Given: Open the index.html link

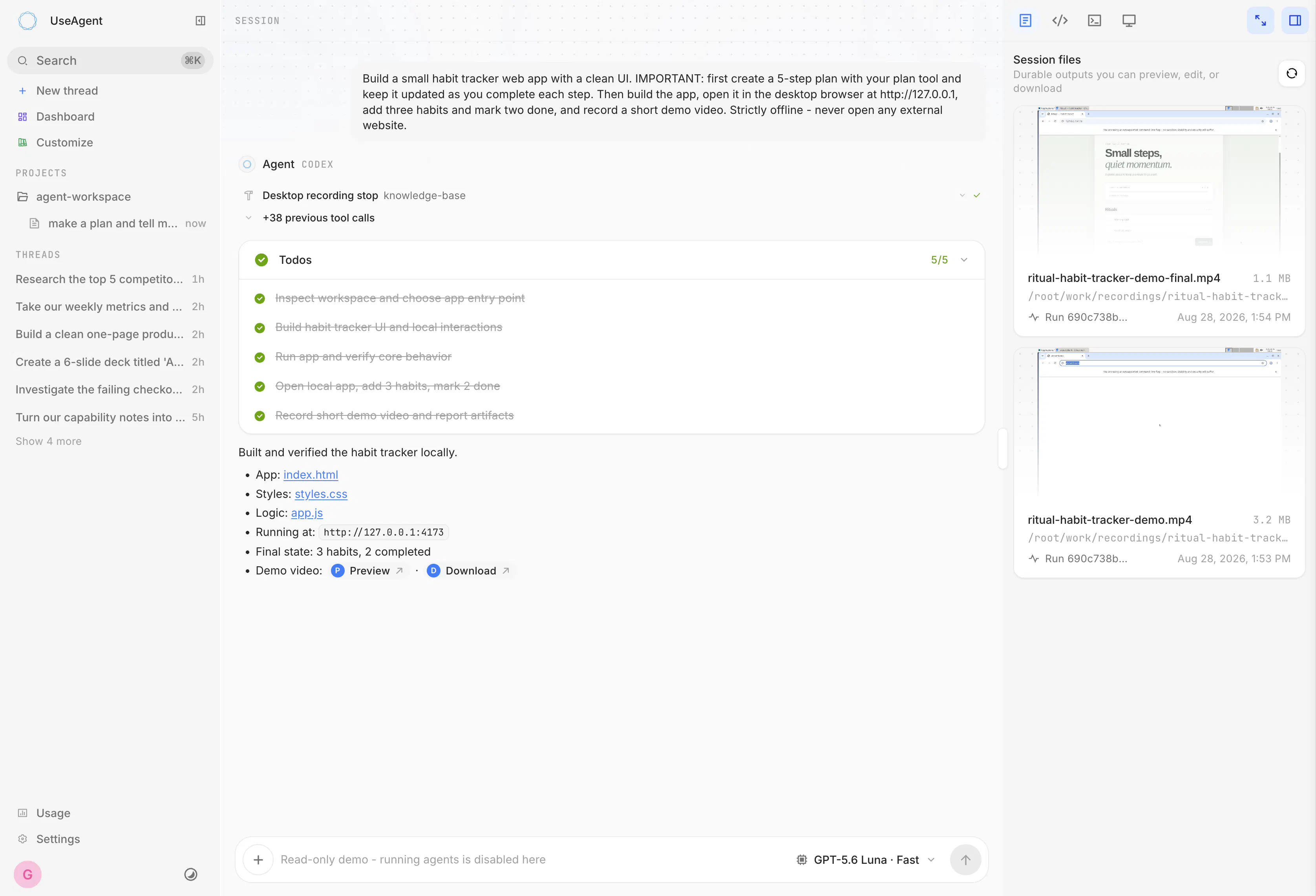Looking at the screenshot, I should (x=311, y=475).
